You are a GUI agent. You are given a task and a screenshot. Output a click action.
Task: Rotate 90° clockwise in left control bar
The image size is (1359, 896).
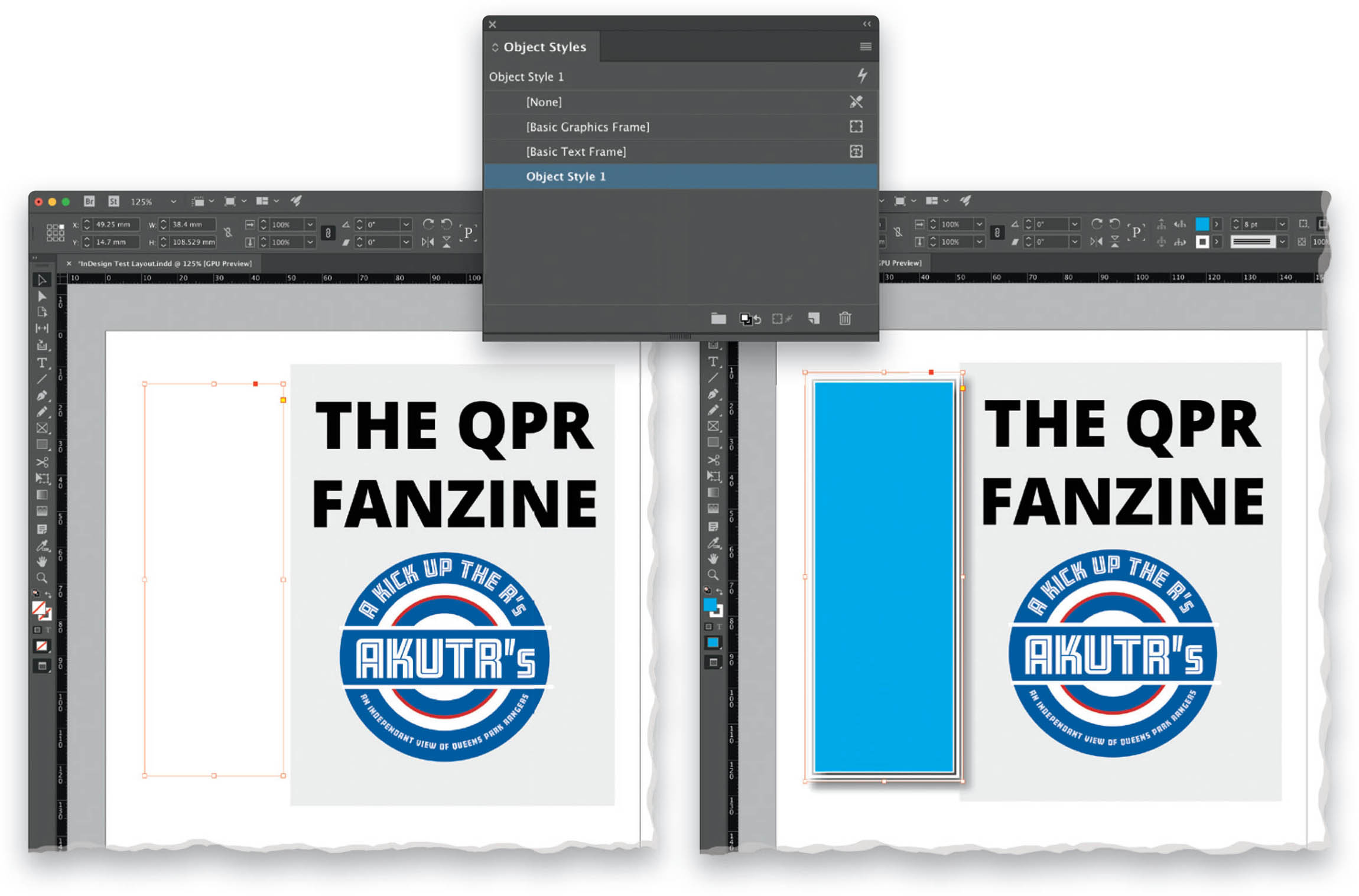pyautogui.click(x=428, y=224)
